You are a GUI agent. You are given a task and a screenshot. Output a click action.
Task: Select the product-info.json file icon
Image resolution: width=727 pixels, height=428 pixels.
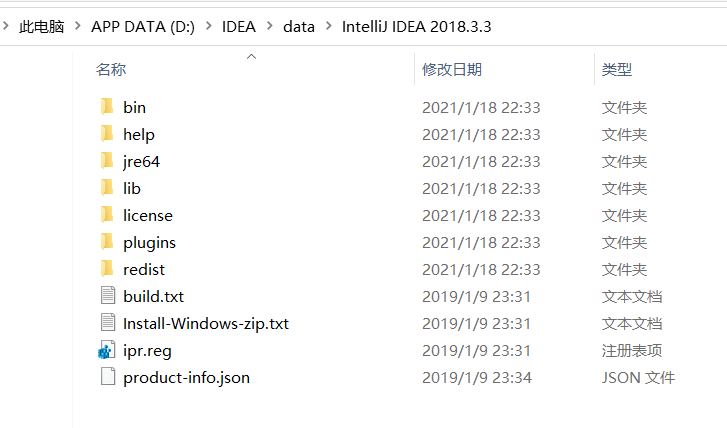108,377
